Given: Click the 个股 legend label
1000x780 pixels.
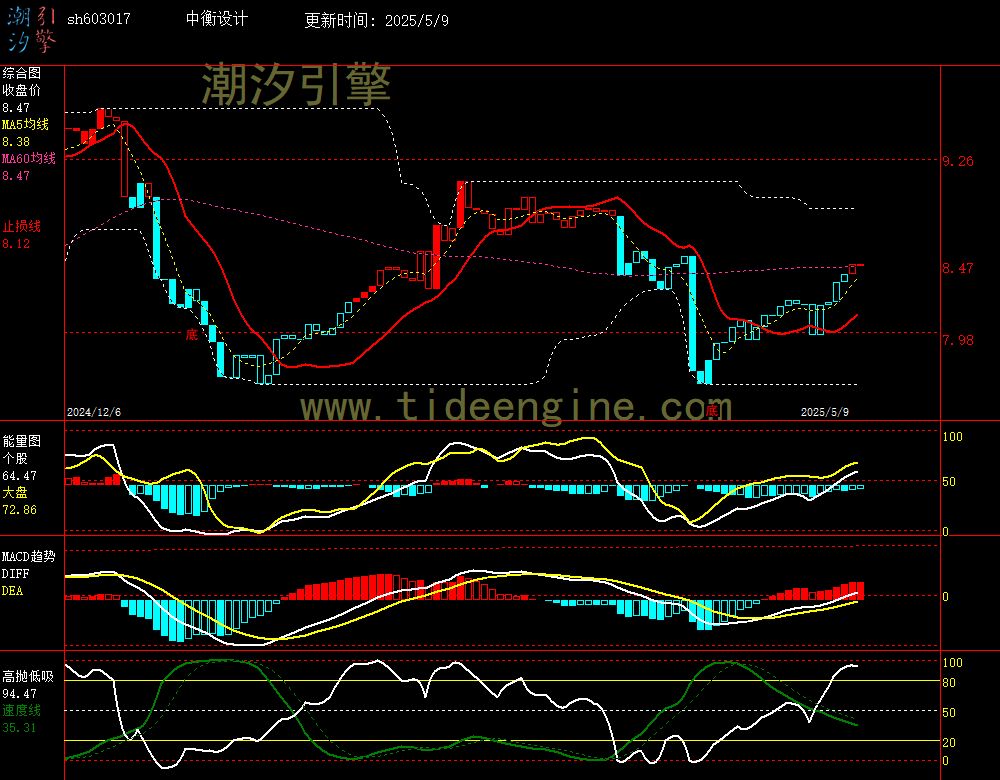Looking at the screenshot, I should click(x=15, y=459).
